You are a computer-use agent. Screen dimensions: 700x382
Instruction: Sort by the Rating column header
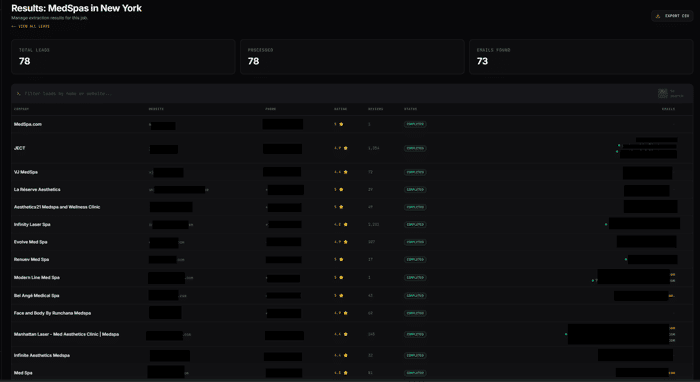coord(340,109)
